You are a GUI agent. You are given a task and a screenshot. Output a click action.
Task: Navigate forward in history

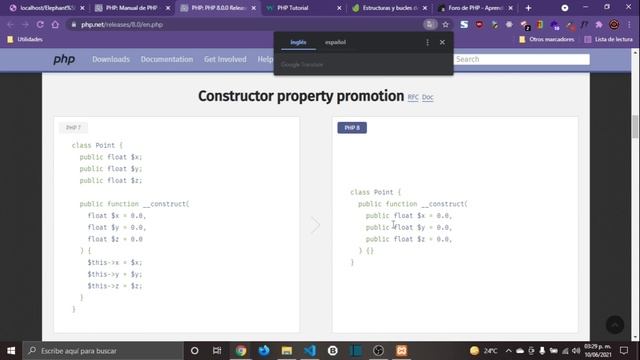(x=25, y=24)
